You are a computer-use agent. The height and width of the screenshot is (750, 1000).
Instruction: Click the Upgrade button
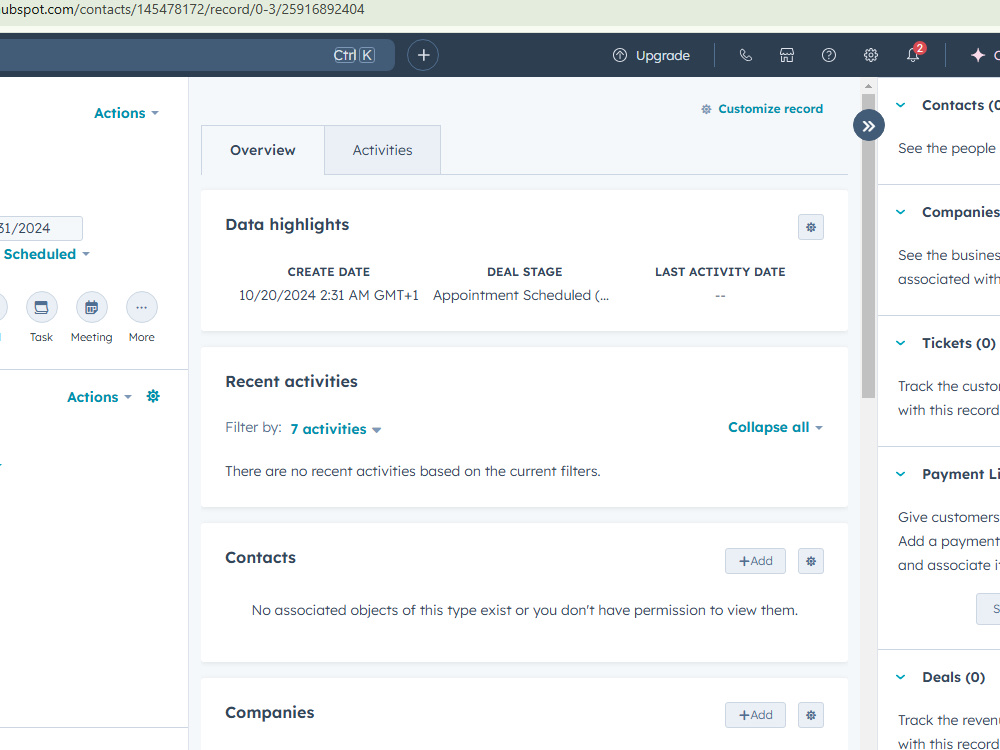pyautogui.click(x=651, y=55)
